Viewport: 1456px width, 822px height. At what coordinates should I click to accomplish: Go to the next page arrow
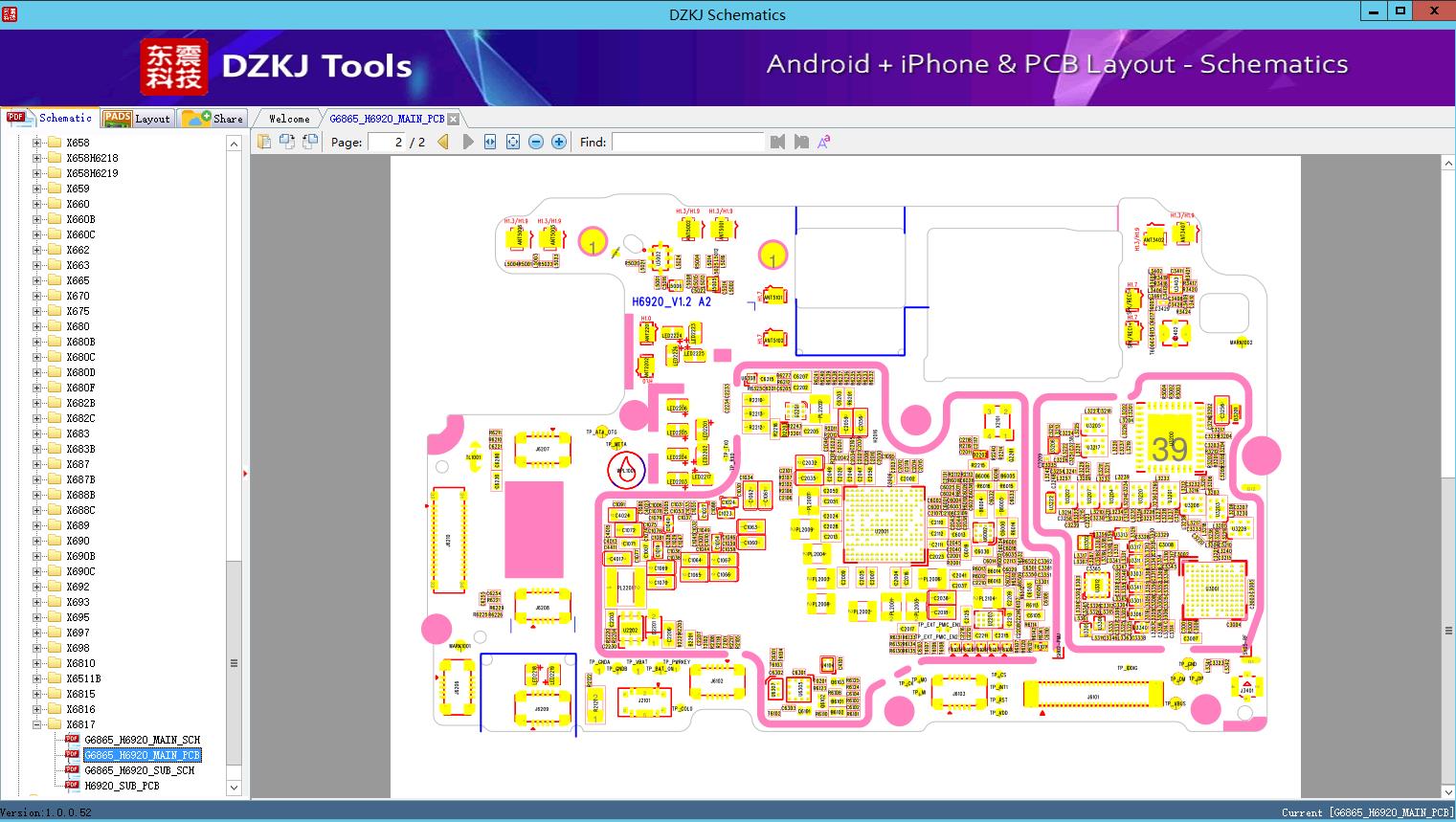(467, 142)
